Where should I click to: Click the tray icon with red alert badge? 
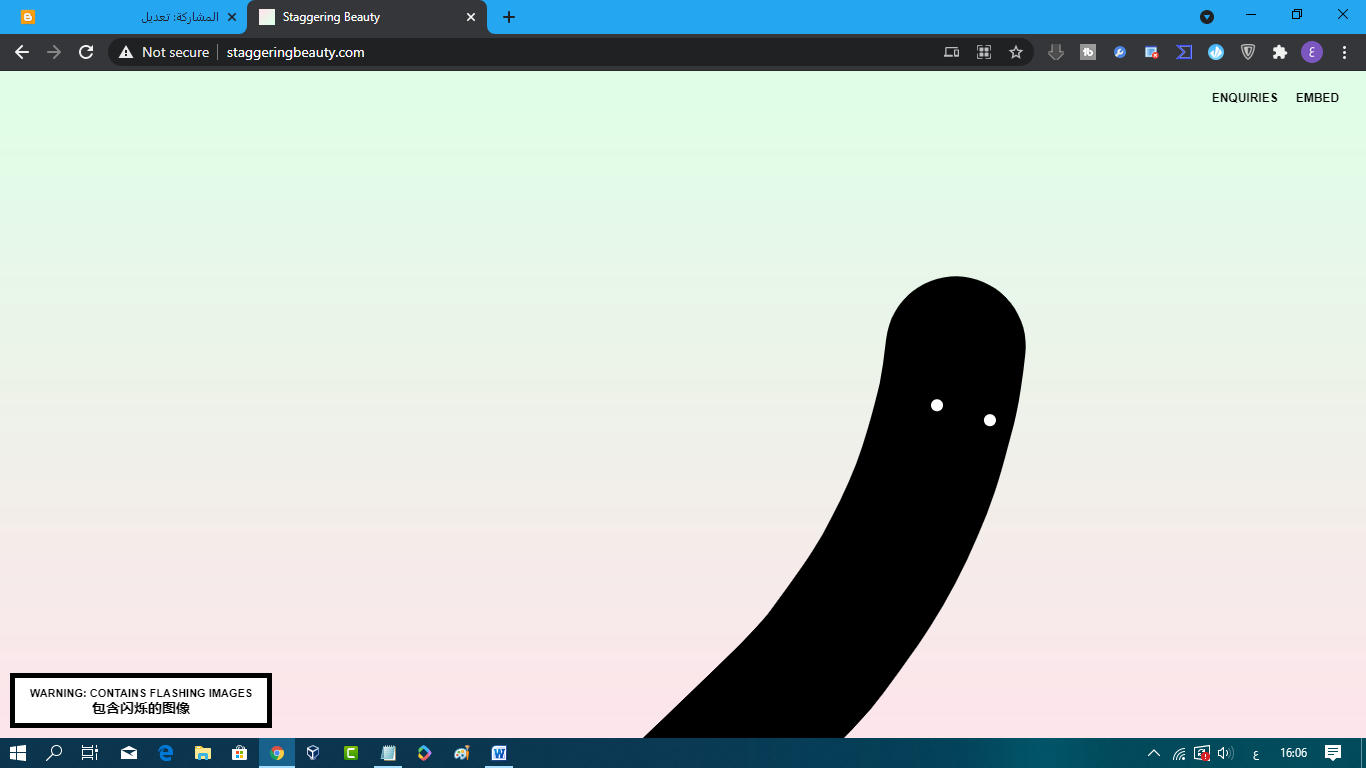(x=1202, y=753)
